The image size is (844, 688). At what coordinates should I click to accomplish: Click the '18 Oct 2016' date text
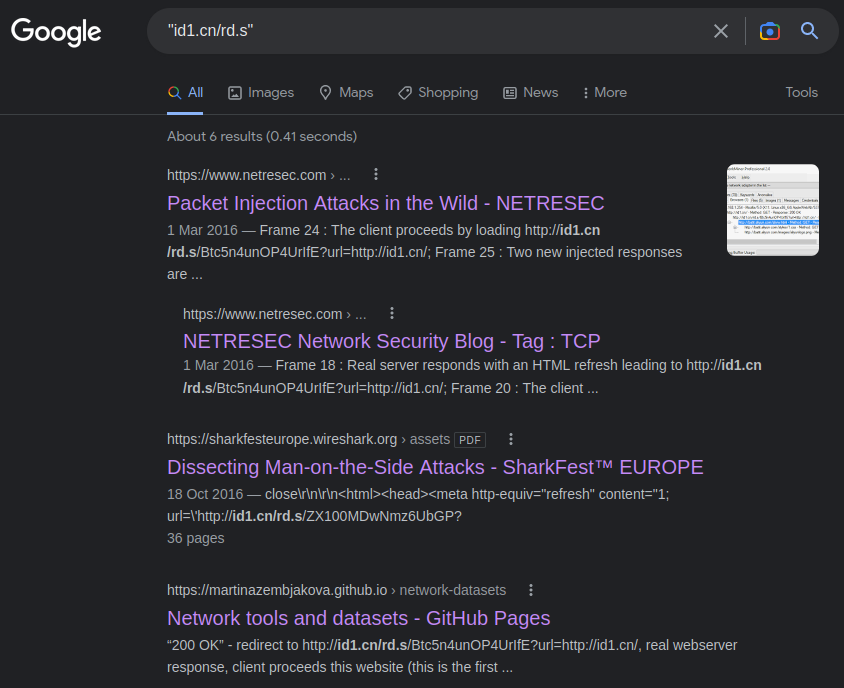[205, 494]
